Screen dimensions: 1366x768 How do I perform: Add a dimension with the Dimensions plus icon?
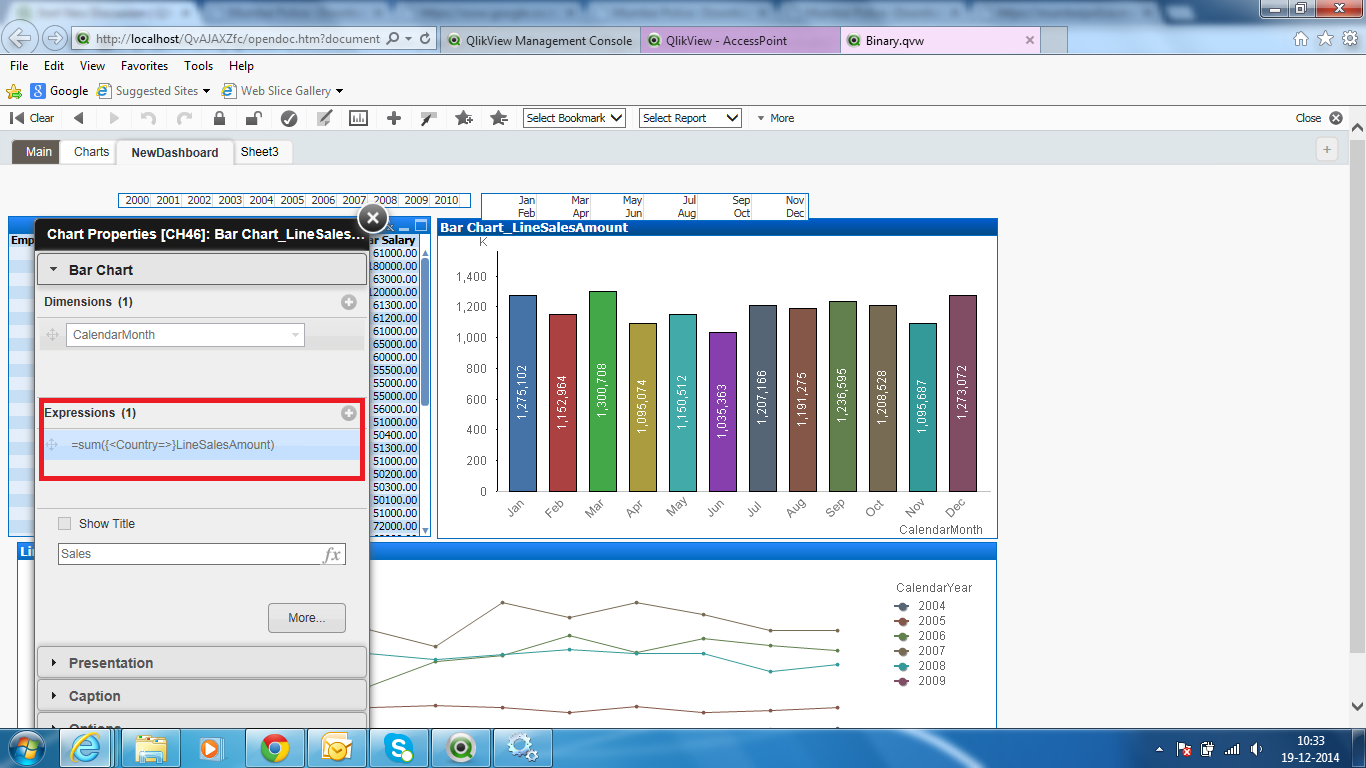349,302
